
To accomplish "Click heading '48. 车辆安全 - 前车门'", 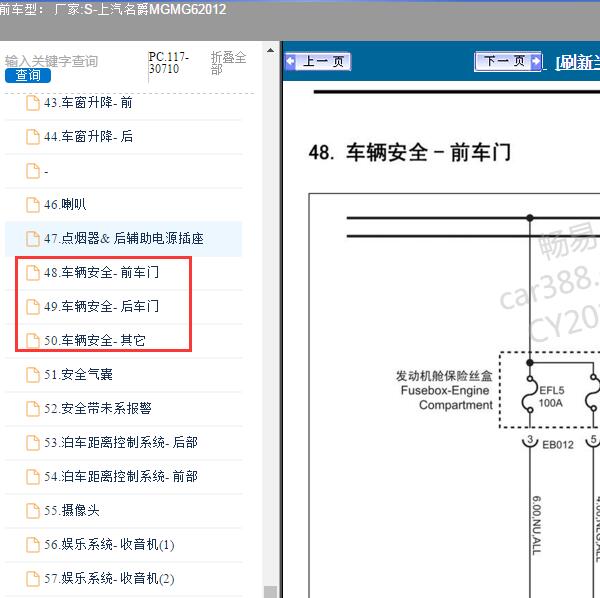I will tap(410, 152).
